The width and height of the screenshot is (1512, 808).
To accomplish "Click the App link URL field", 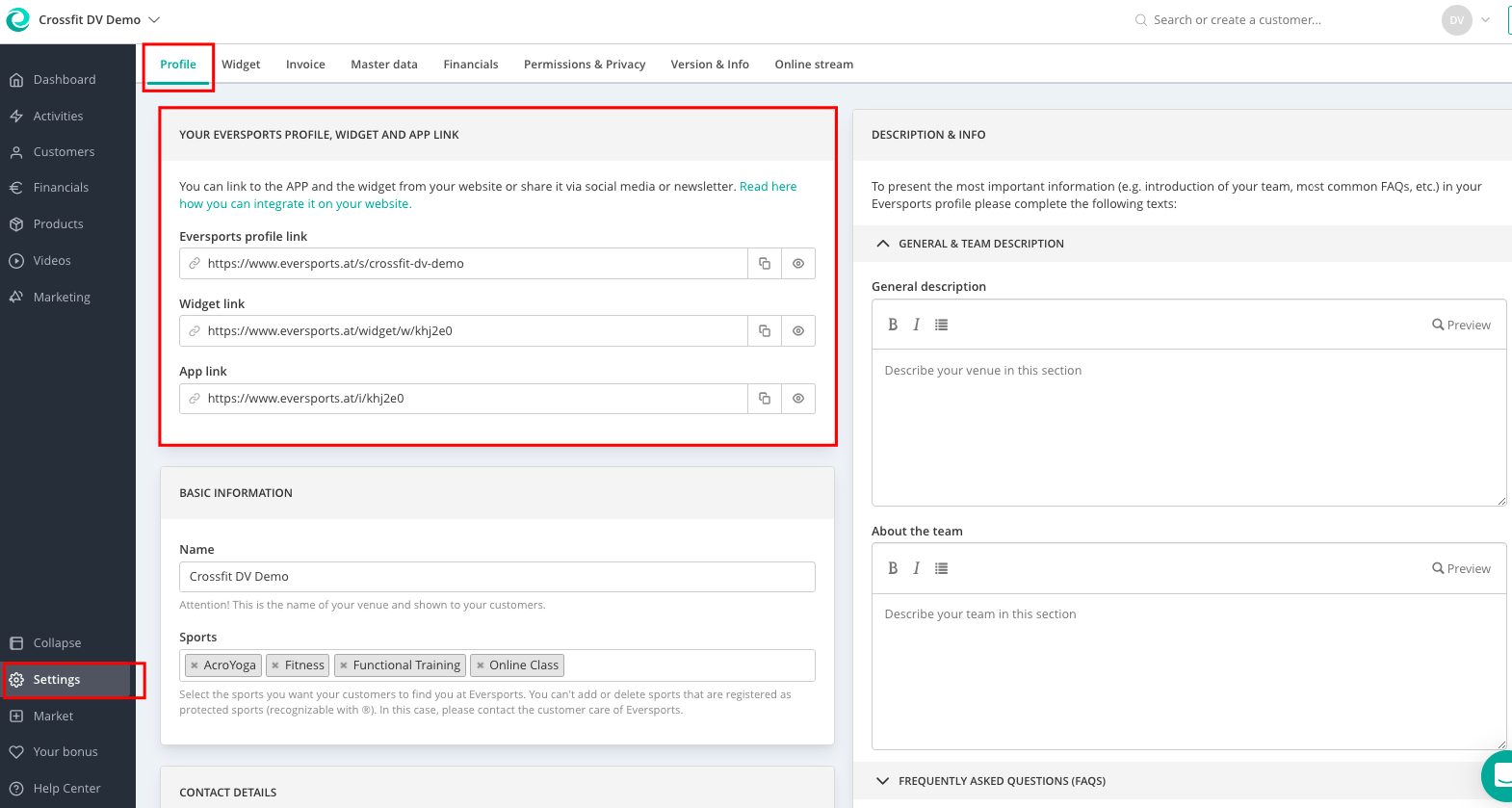I will (463, 399).
